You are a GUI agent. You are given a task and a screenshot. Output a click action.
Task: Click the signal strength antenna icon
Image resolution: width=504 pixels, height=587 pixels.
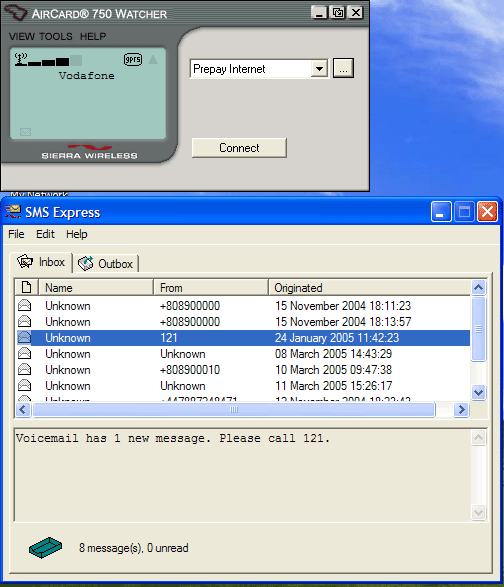(x=21, y=59)
